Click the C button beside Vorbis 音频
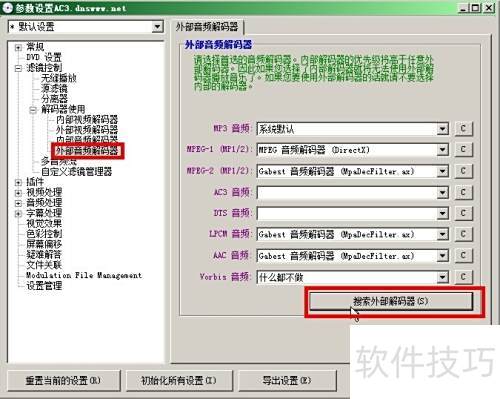The image size is (500, 399). [x=463, y=277]
